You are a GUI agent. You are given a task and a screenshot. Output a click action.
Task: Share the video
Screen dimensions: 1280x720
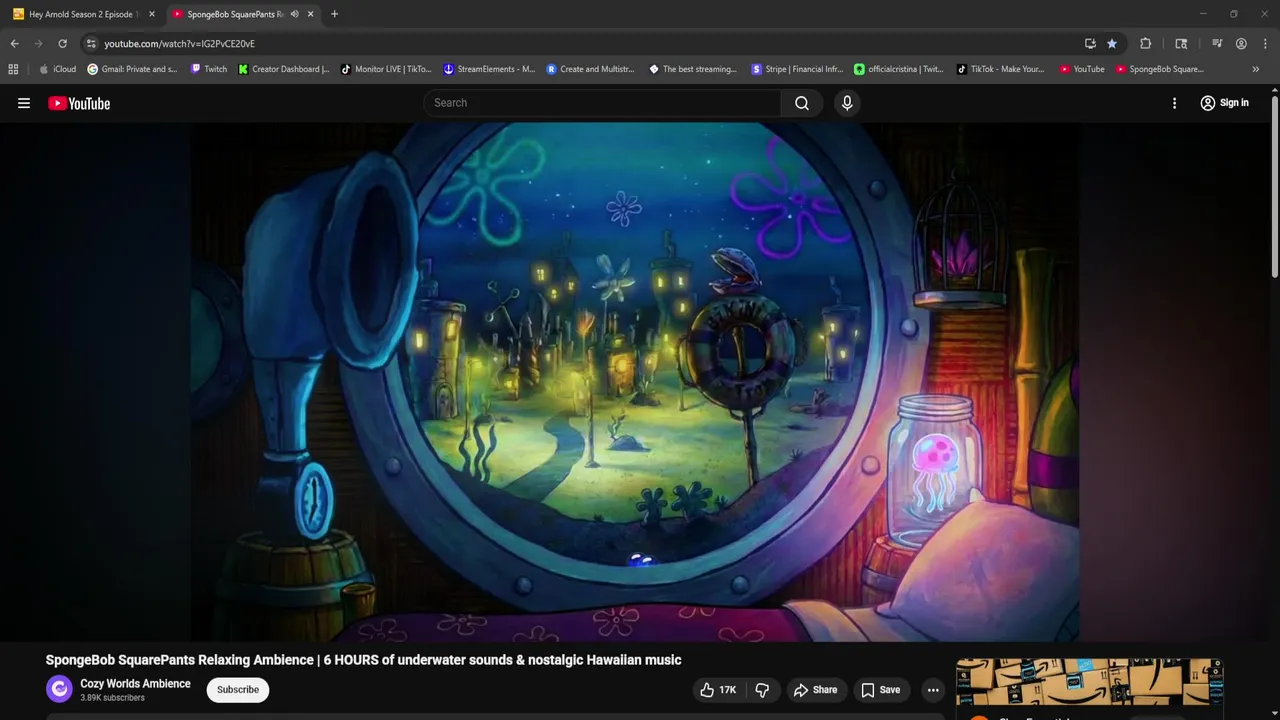815,690
